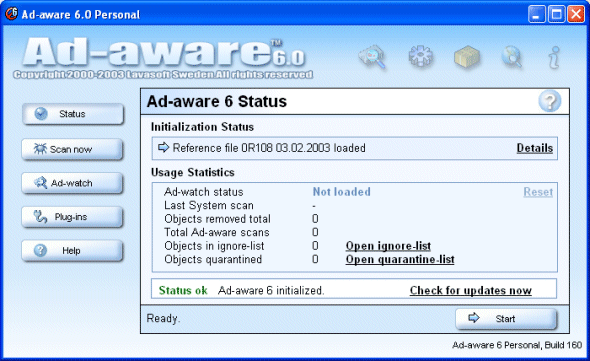Open the Ad-watch module
Image resolution: width=590 pixels, height=361 pixels.
(x=72, y=183)
